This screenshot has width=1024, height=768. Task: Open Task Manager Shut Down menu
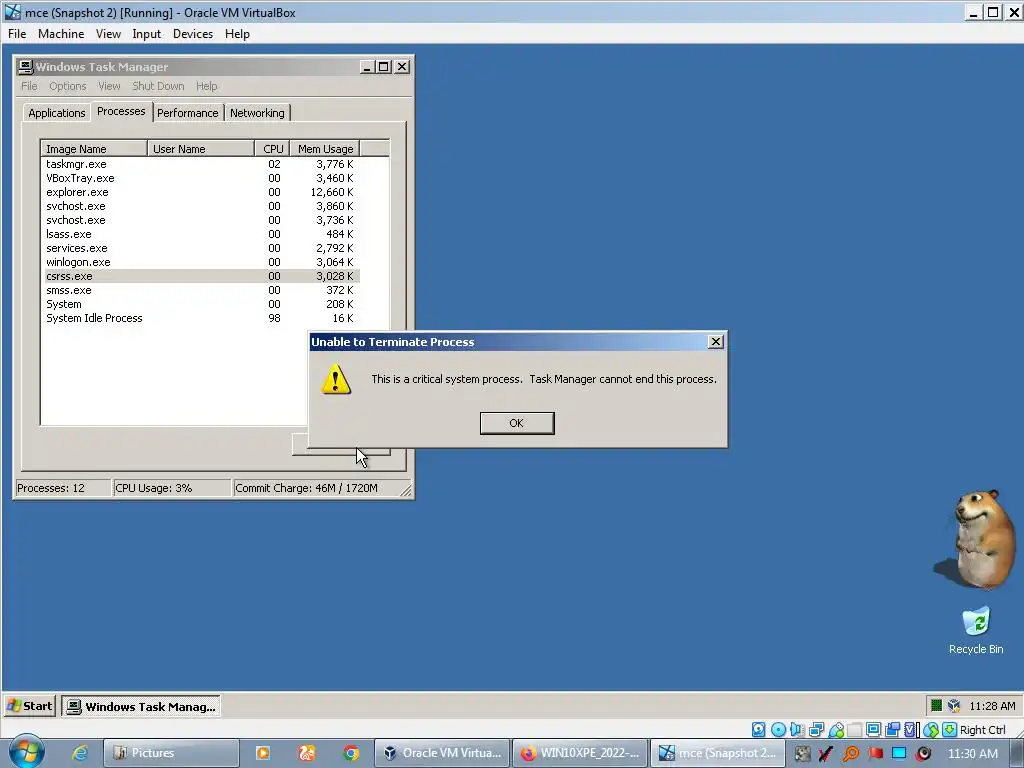tap(158, 86)
